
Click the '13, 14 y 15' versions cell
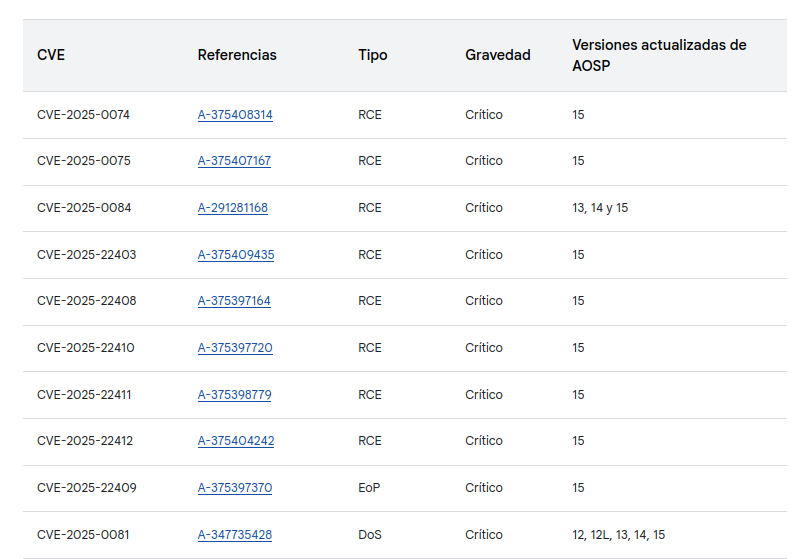pos(600,208)
